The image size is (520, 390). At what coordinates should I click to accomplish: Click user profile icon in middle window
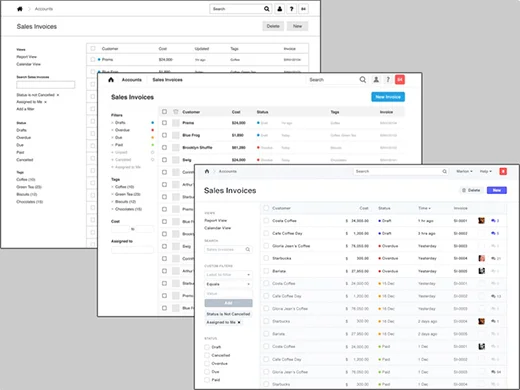pos(376,80)
